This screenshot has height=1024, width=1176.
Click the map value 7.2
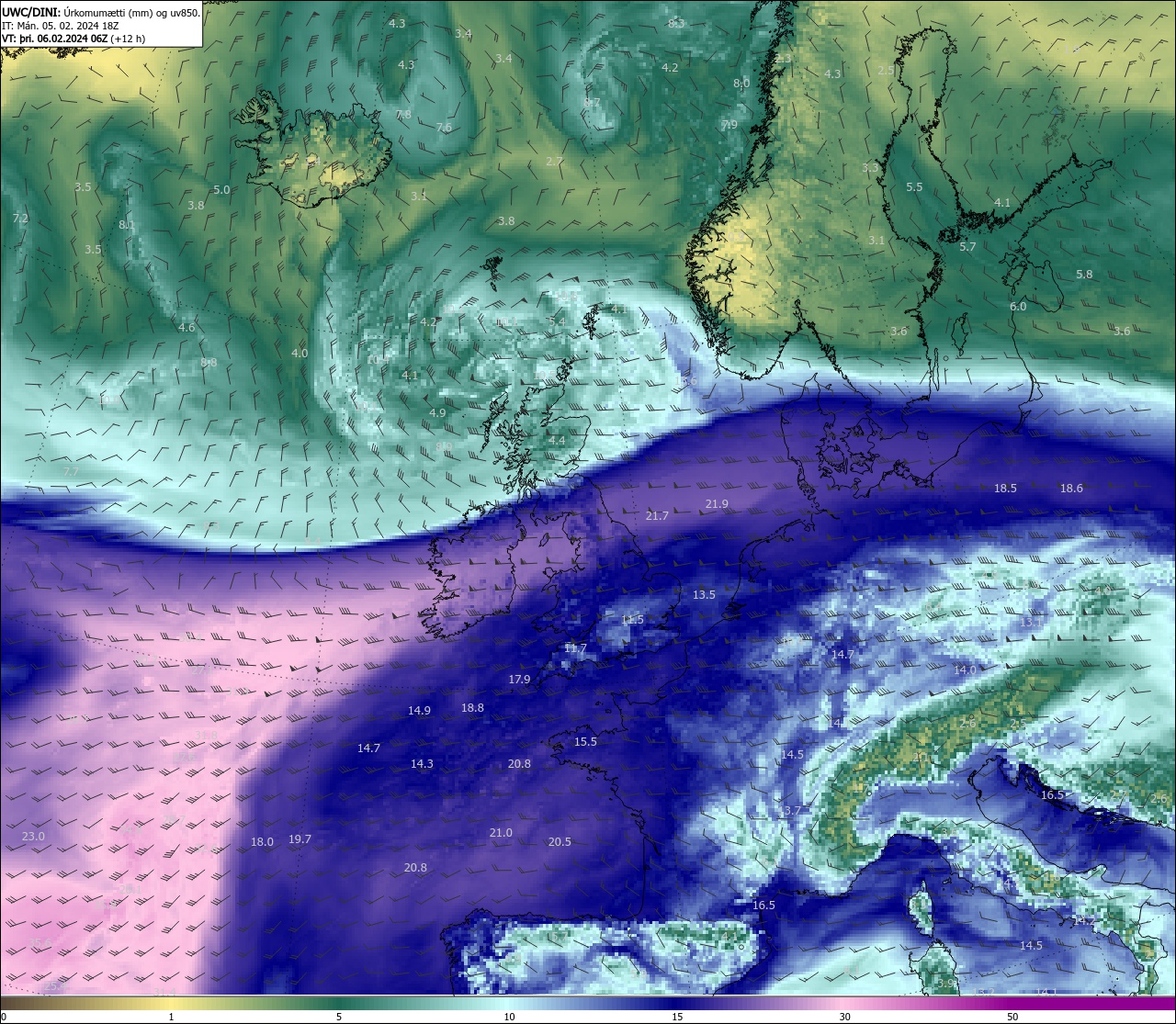pyautogui.click(x=20, y=218)
